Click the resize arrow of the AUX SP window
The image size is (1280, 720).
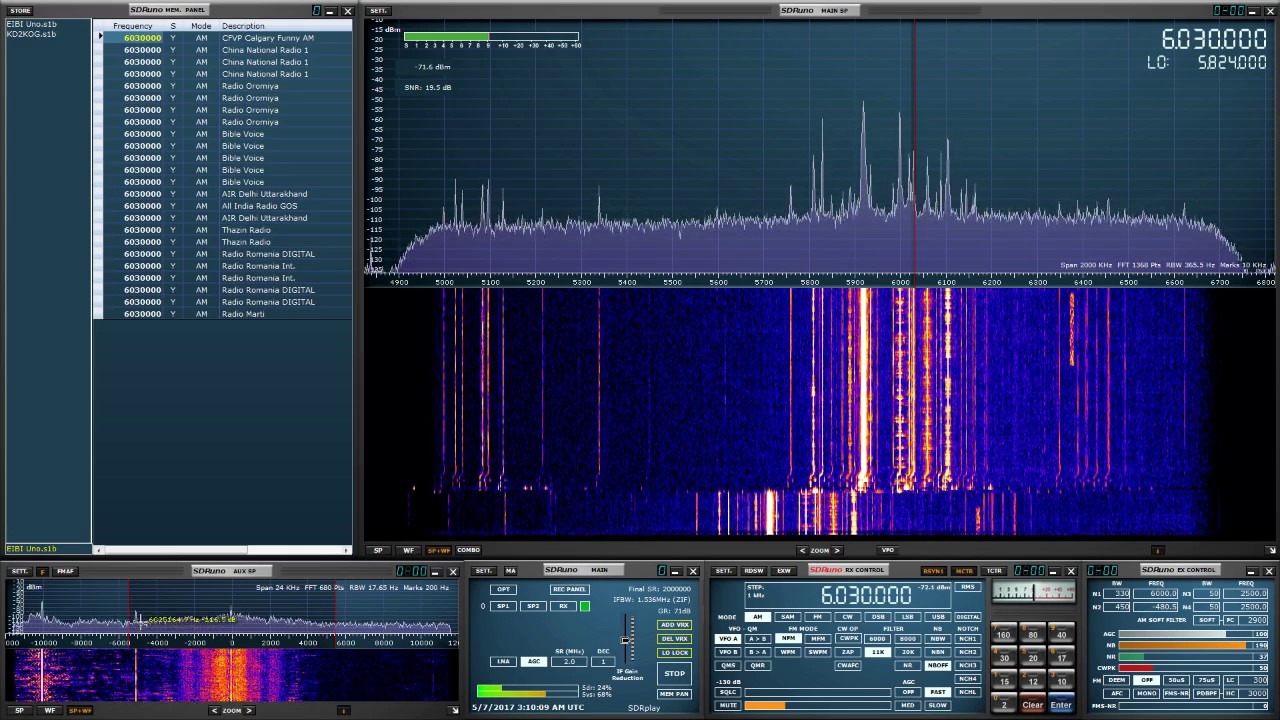coord(454,710)
